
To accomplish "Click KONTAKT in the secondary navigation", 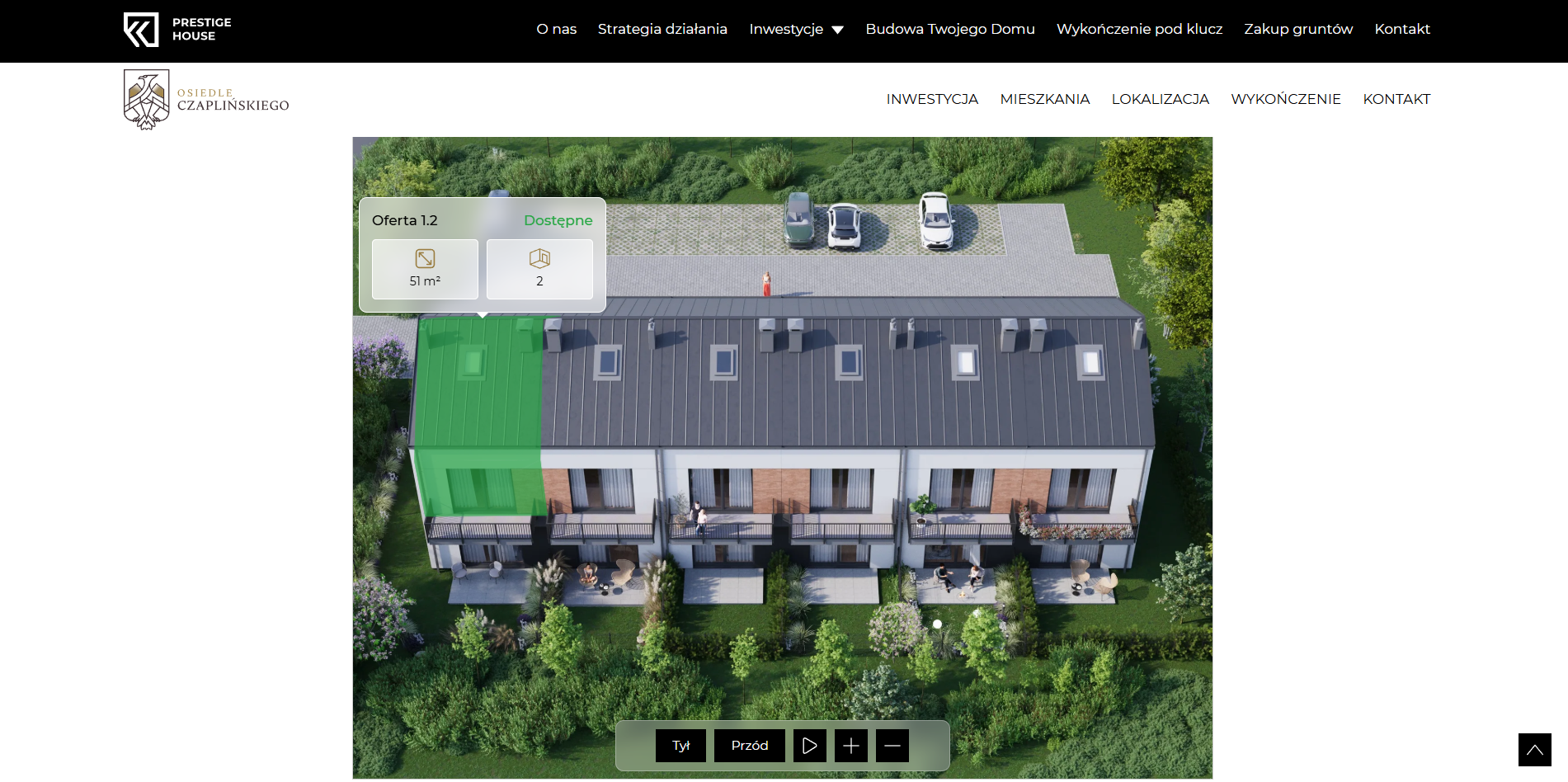I will coord(1396,99).
